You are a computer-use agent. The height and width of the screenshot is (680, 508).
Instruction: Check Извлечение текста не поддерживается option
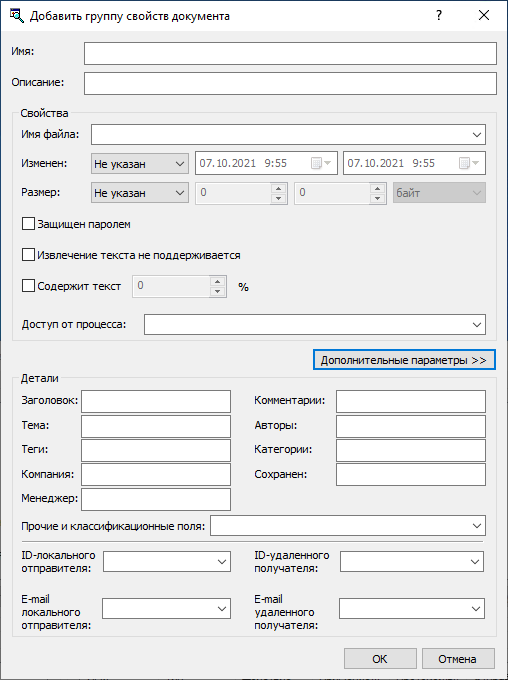click(x=28, y=255)
